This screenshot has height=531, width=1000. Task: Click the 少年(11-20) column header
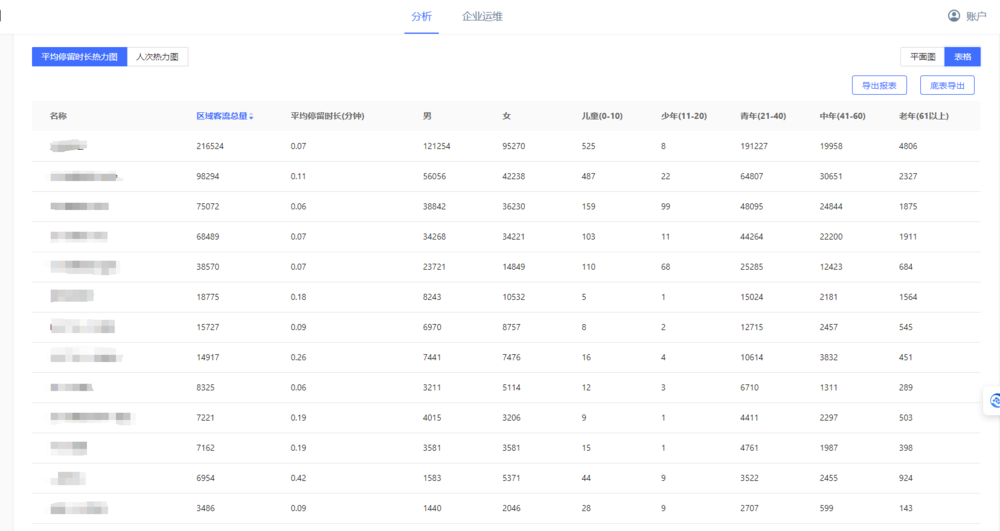coord(684,116)
